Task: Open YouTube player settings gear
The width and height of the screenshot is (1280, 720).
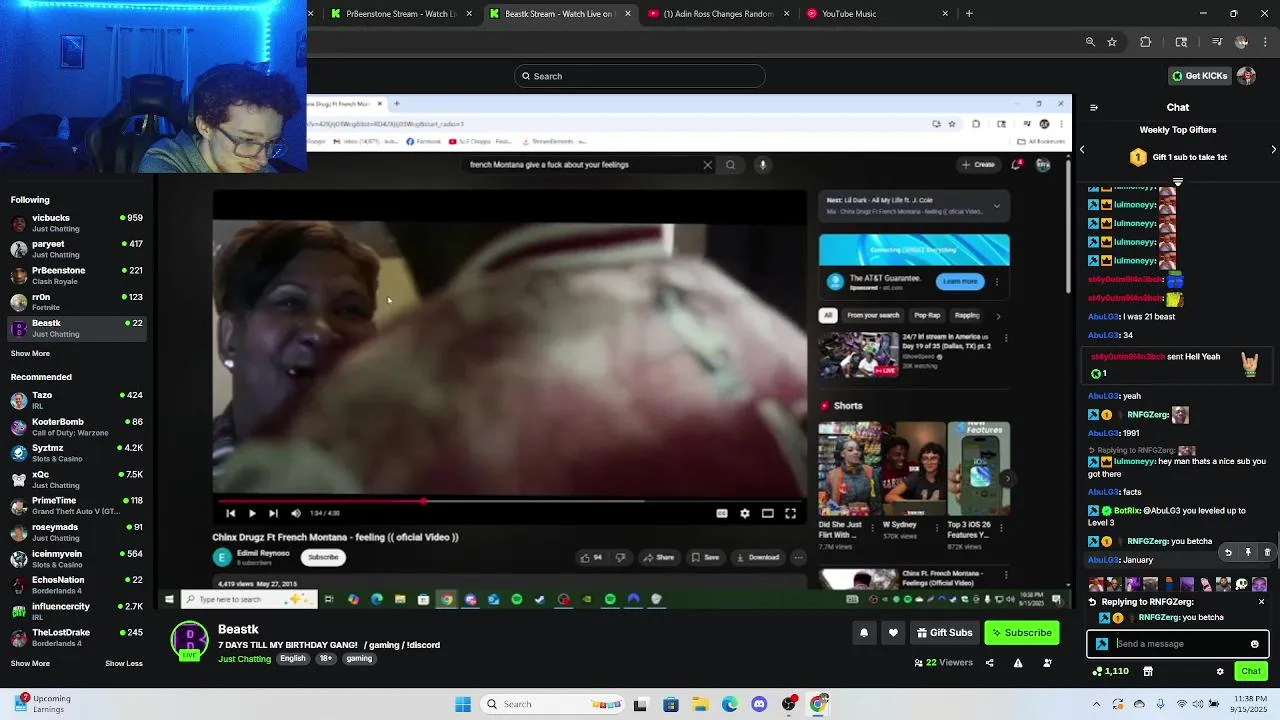Action: (745, 513)
